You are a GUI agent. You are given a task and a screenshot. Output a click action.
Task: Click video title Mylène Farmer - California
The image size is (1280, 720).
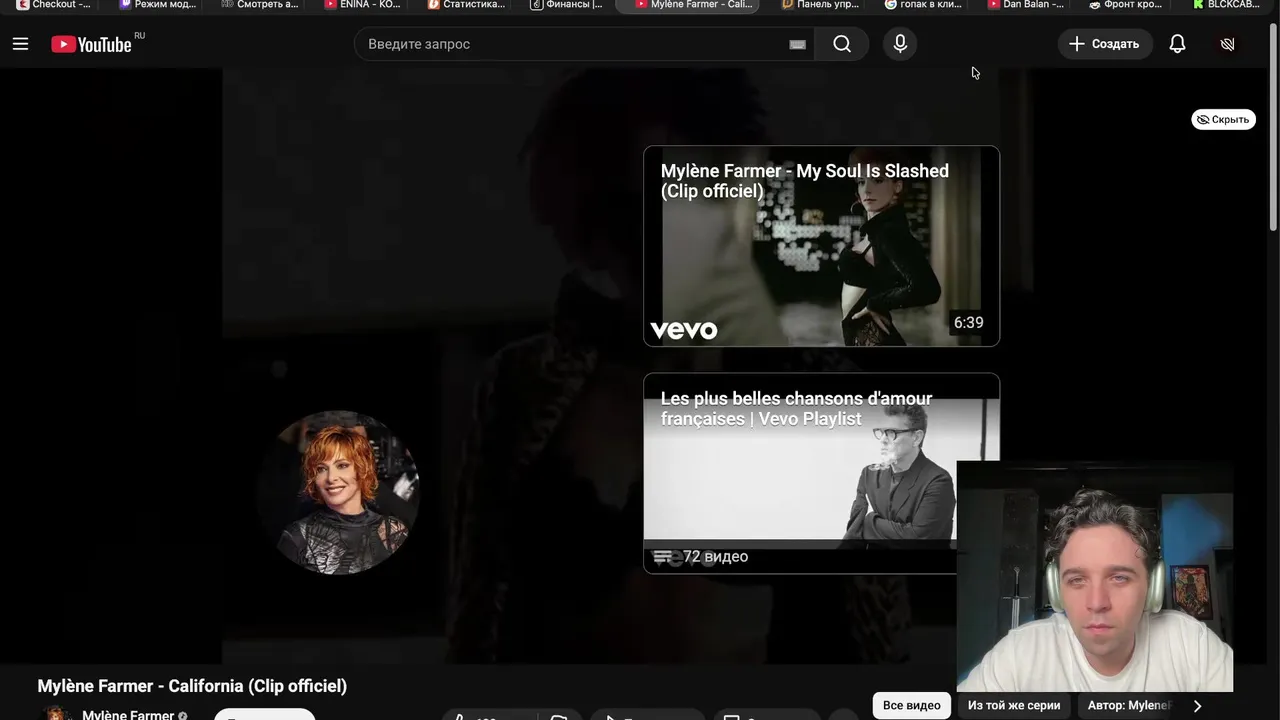tap(192, 686)
